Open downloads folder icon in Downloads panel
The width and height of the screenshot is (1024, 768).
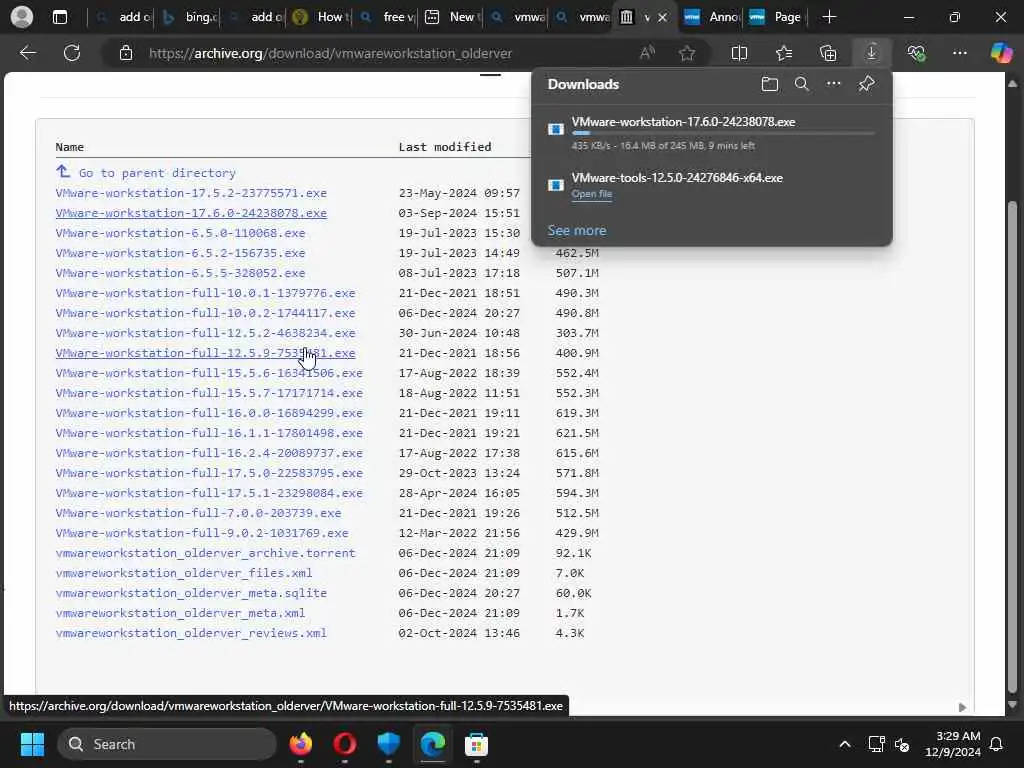click(769, 84)
